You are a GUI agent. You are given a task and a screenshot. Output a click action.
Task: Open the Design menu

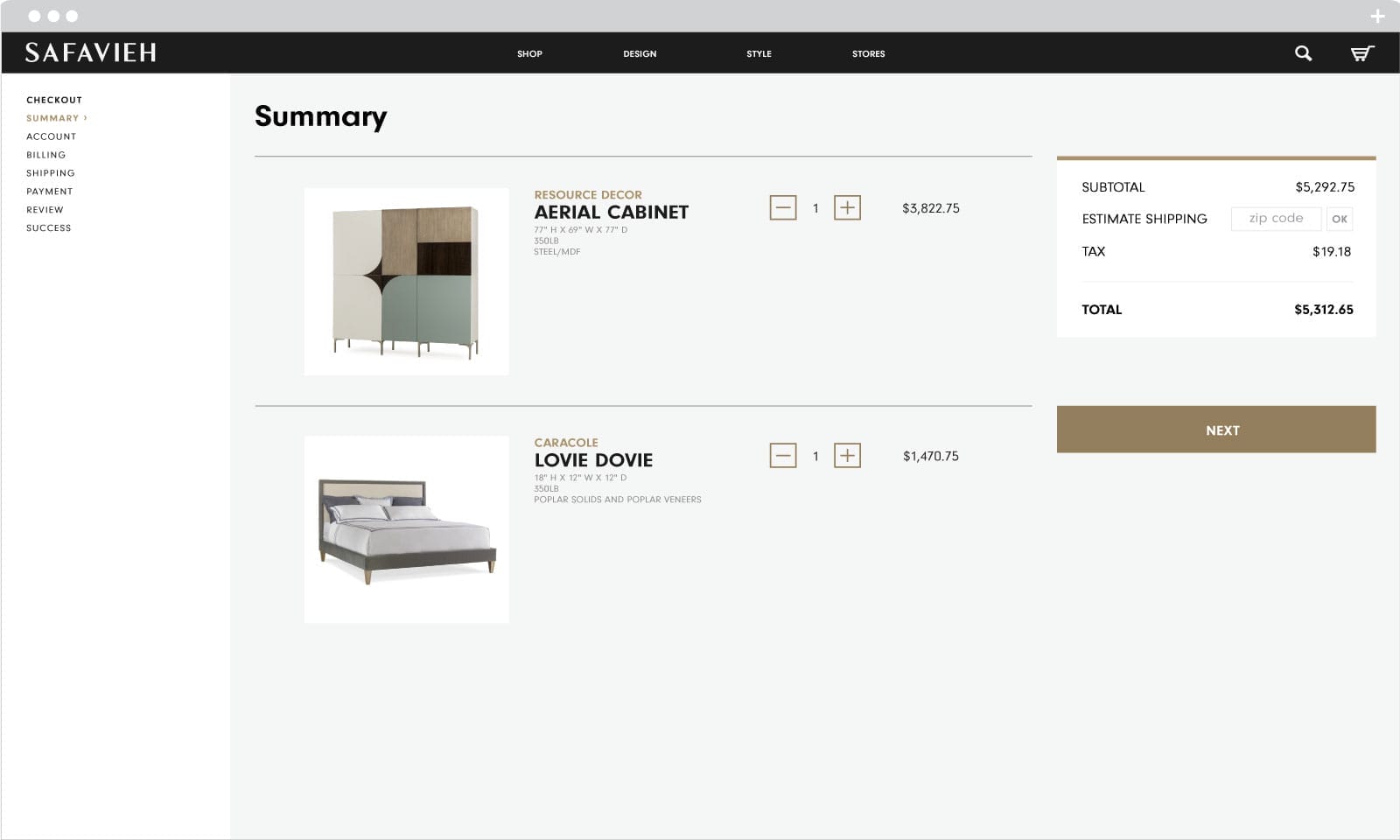[x=640, y=54]
